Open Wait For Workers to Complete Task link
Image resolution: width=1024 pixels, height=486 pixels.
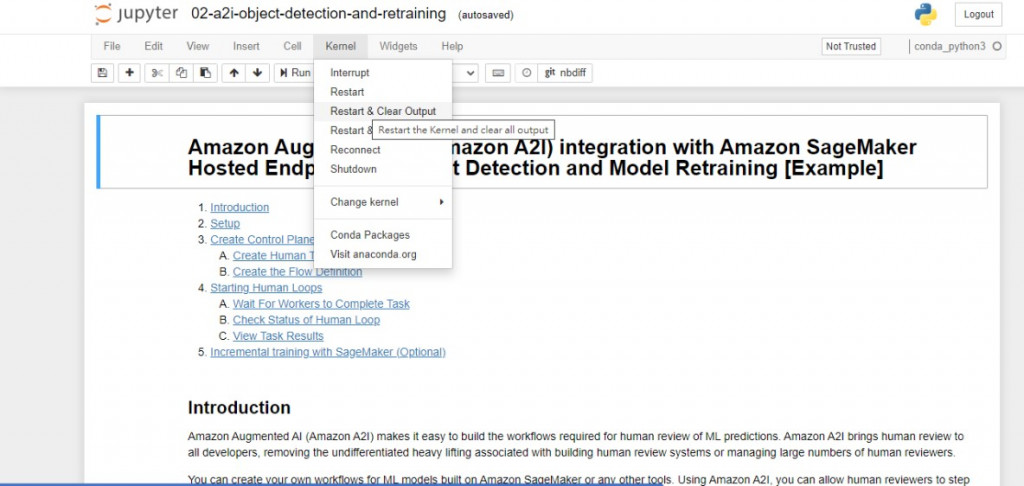point(321,304)
